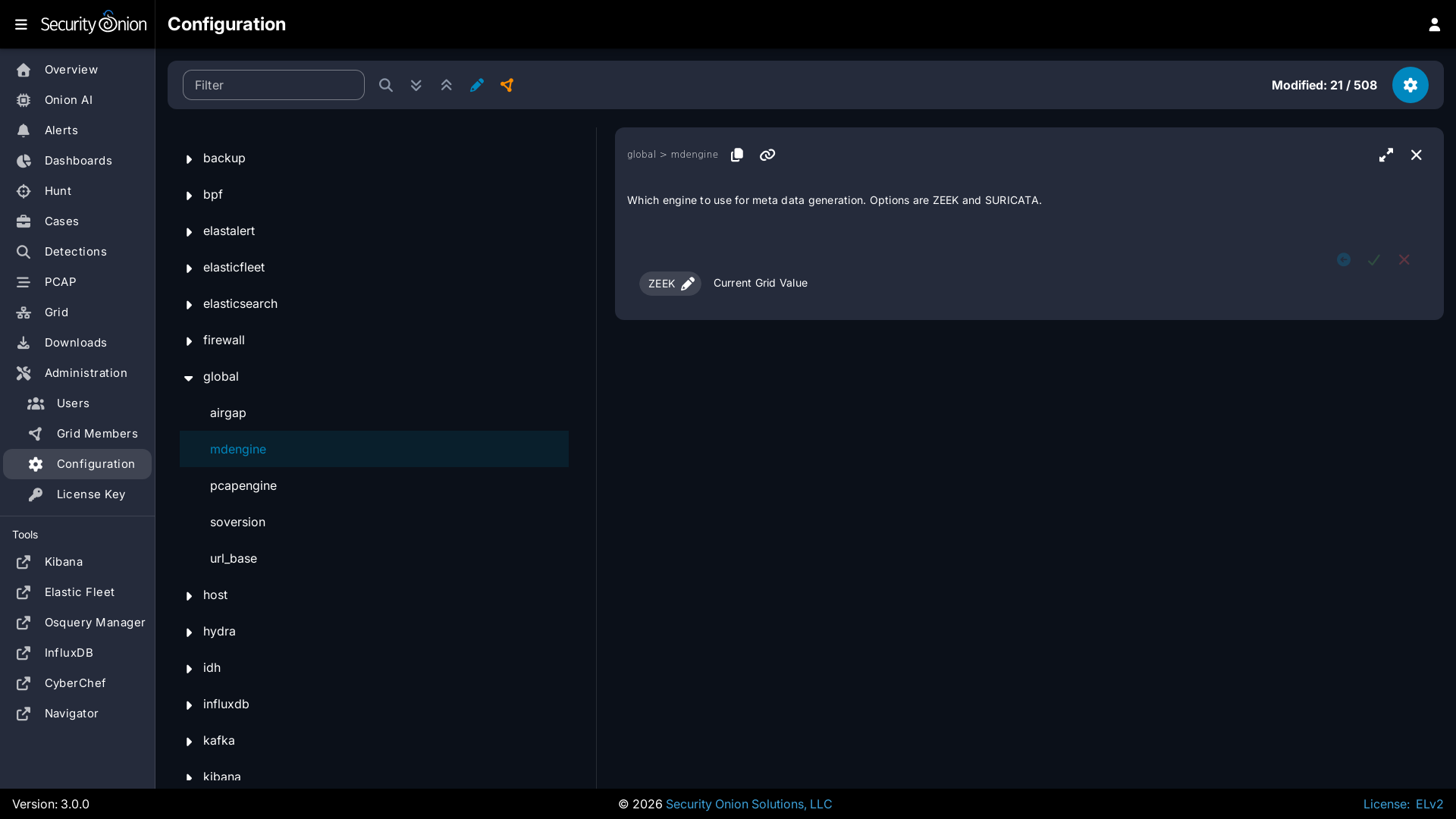Expand the mdengine setting panel fullscreen

point(1385,155)
